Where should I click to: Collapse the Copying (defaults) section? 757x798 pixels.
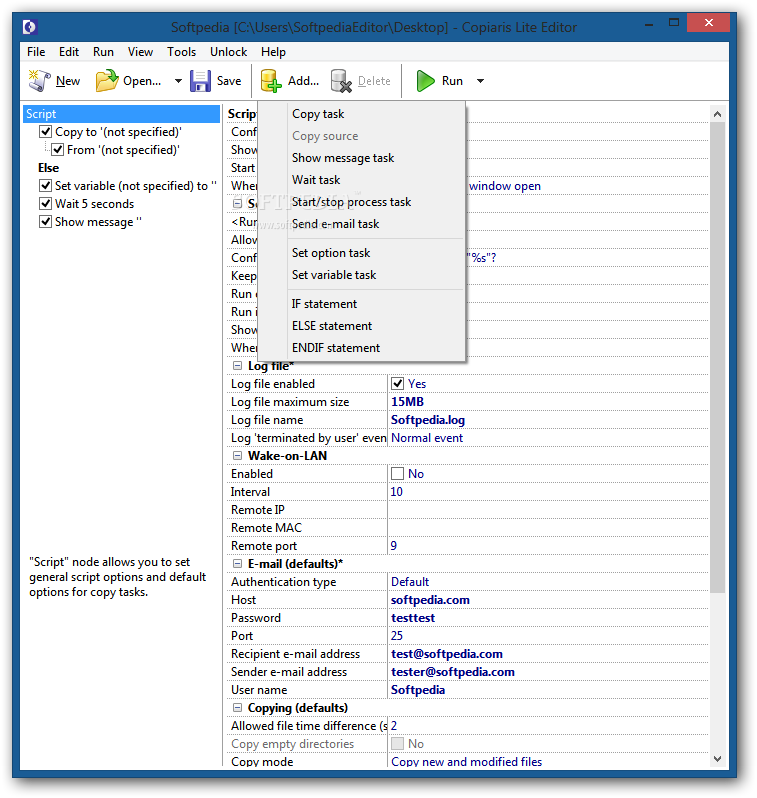(x=237, y=708)
